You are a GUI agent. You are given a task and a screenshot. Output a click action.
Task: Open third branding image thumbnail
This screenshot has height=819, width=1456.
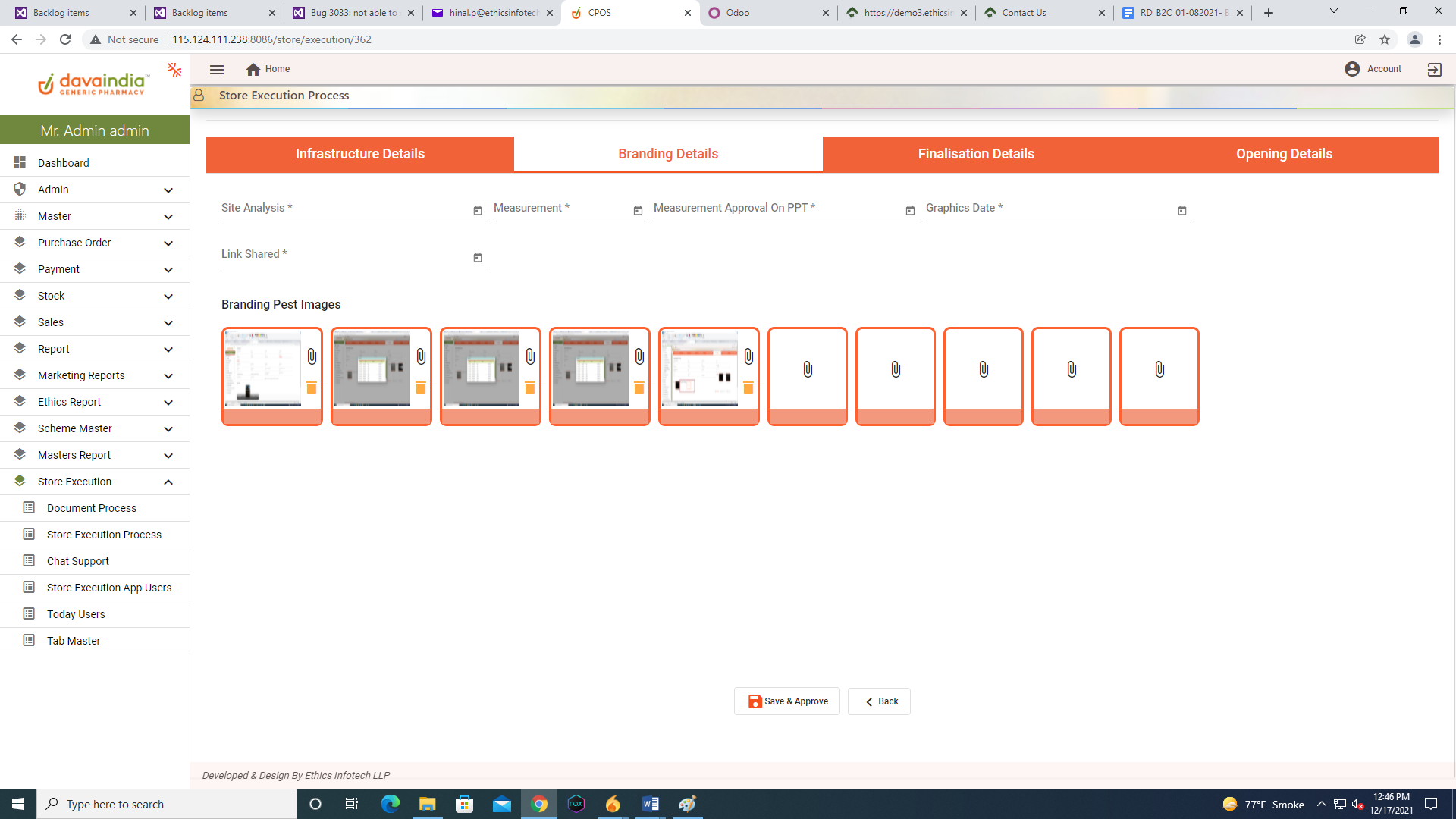[x=482, y=369]
